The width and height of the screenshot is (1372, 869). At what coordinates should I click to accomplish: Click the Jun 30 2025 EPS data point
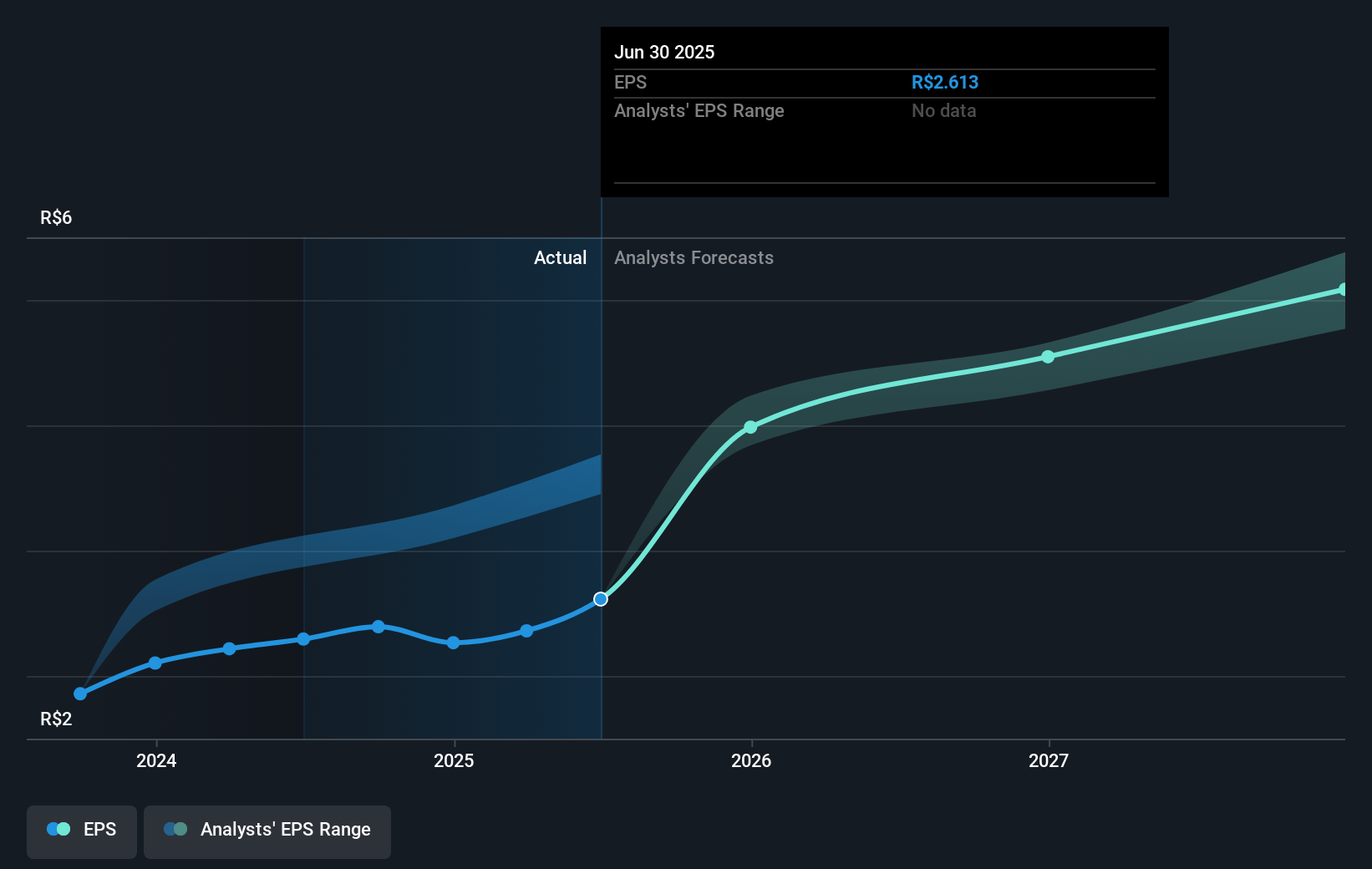click(601, 599)
